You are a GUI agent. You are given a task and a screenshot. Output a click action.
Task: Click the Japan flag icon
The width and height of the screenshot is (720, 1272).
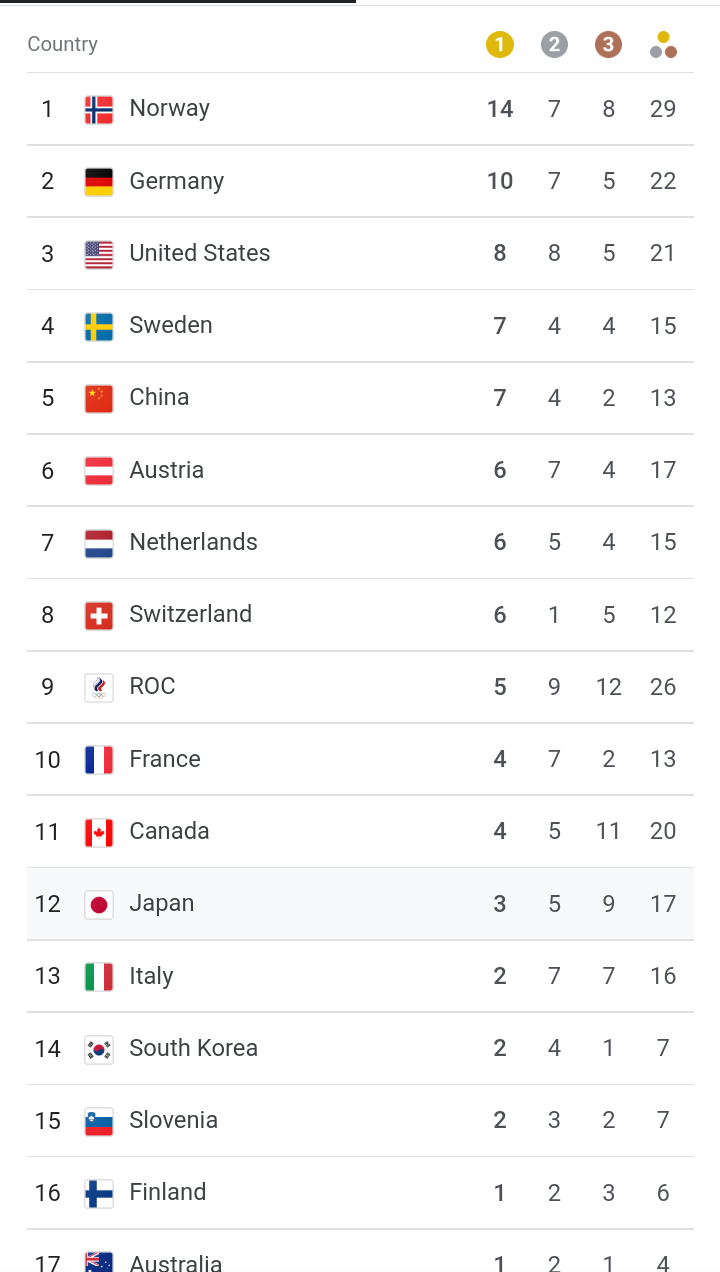[x=99, y=904]
